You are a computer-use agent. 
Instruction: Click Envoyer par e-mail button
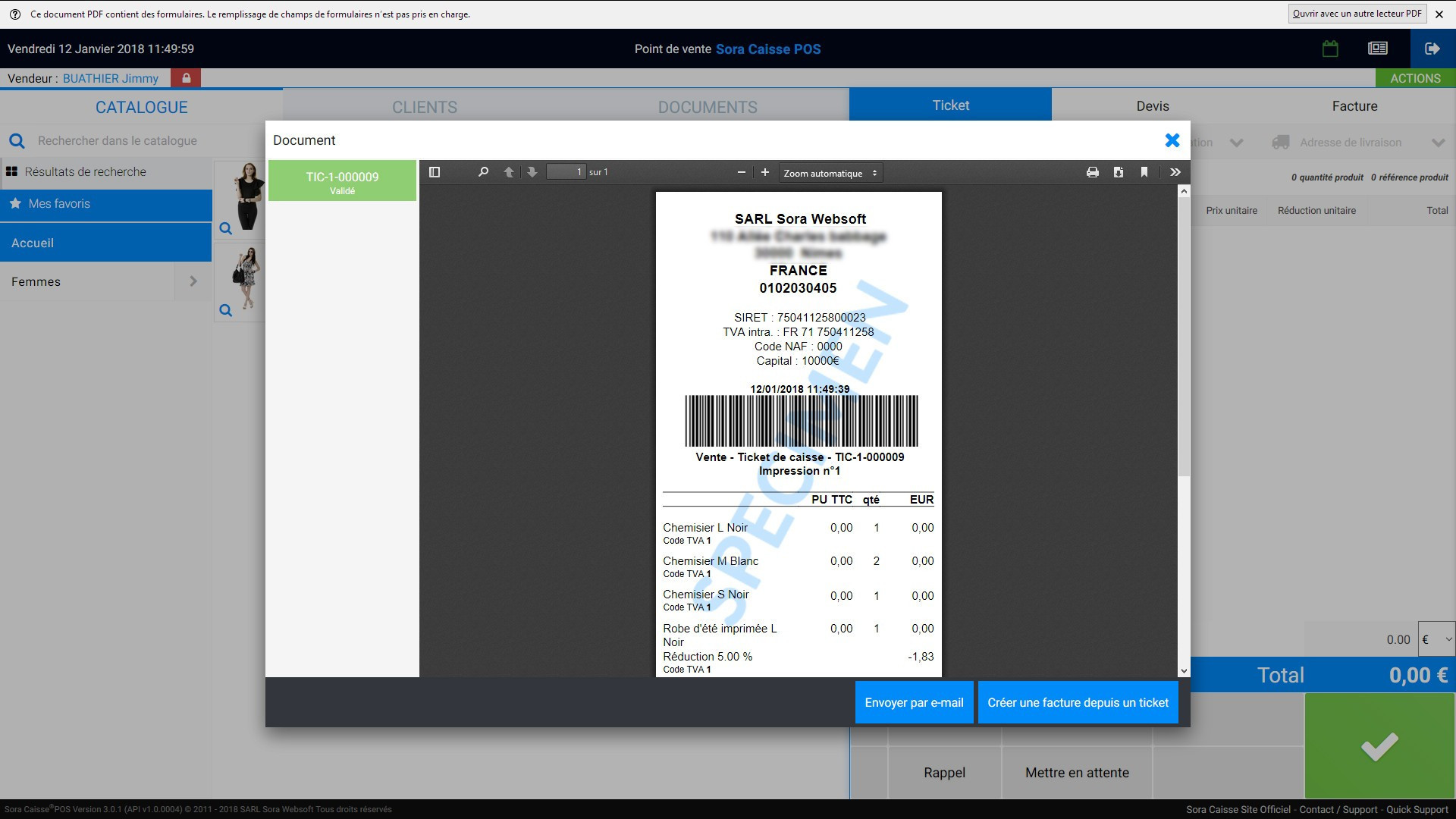coord(914,702)
